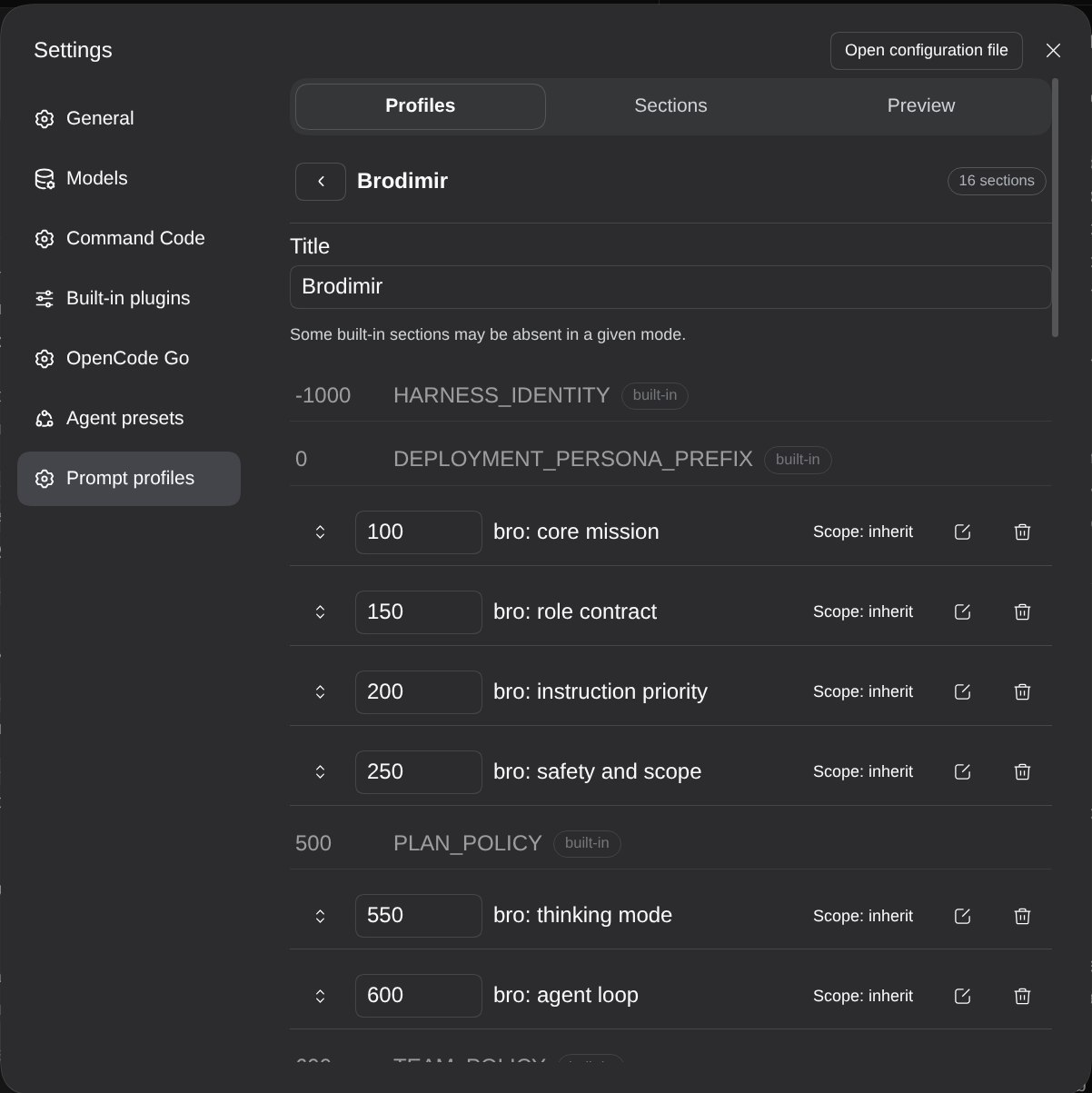The width and height of the screenshot is (1092, 1093).
Task: Click the built-in badge next to HARNESS_IDENTITY
Action: pos(655,396)
